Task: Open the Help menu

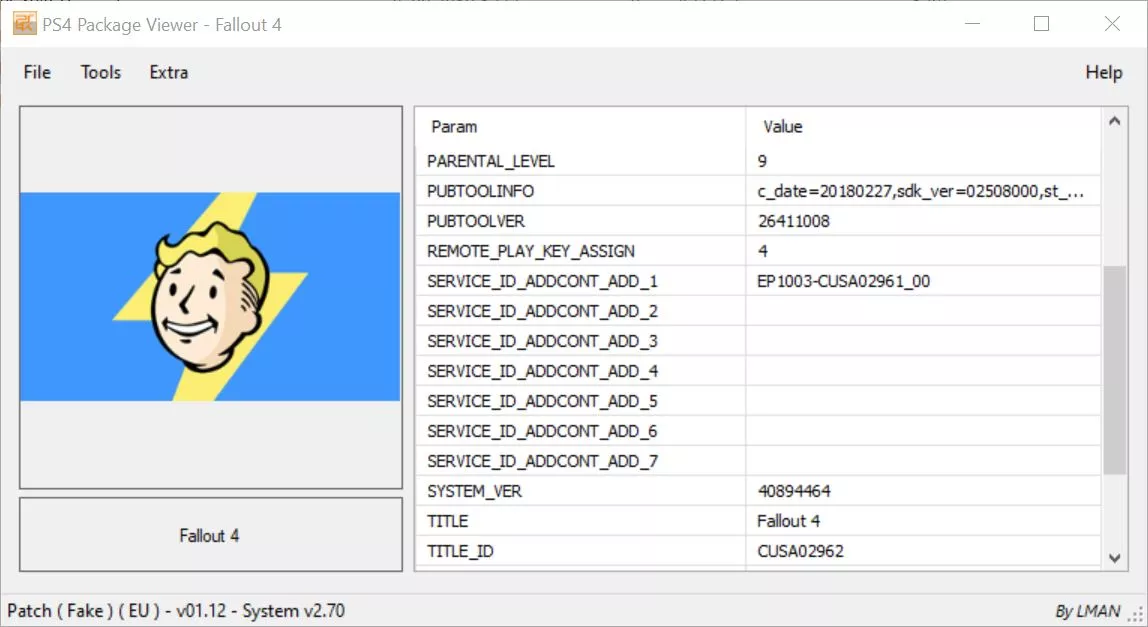Action: [1103, 72]
